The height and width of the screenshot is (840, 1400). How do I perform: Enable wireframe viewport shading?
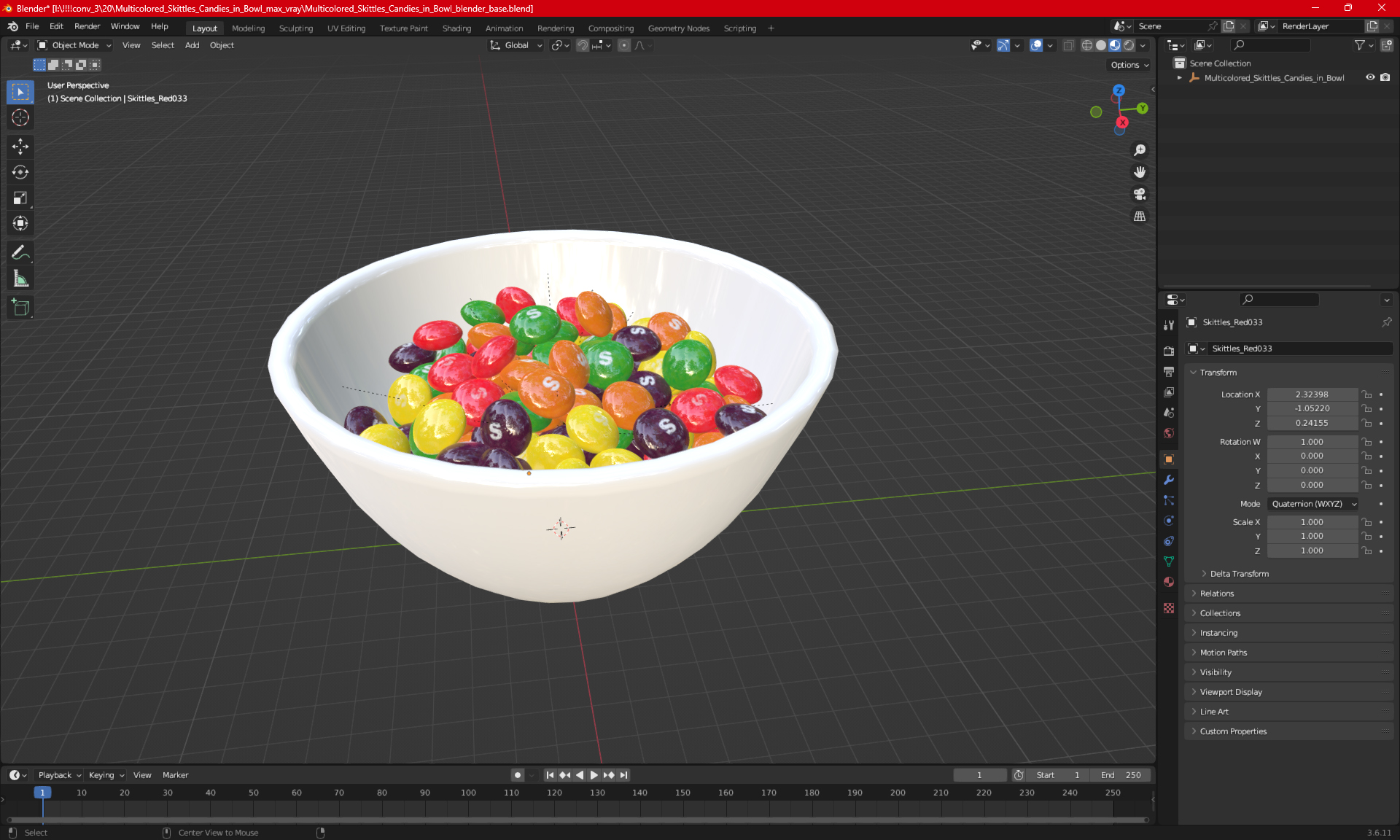coord(1087,45)
